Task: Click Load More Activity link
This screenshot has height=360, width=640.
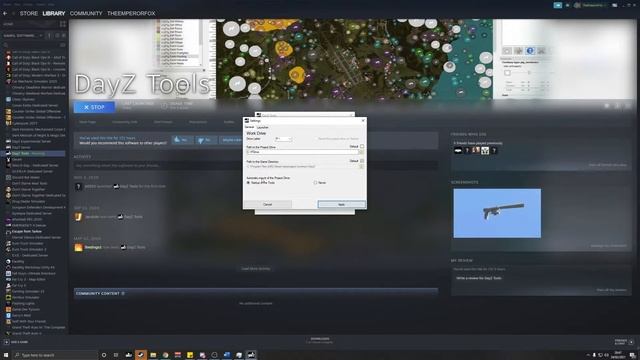Action: click(256, 269)
